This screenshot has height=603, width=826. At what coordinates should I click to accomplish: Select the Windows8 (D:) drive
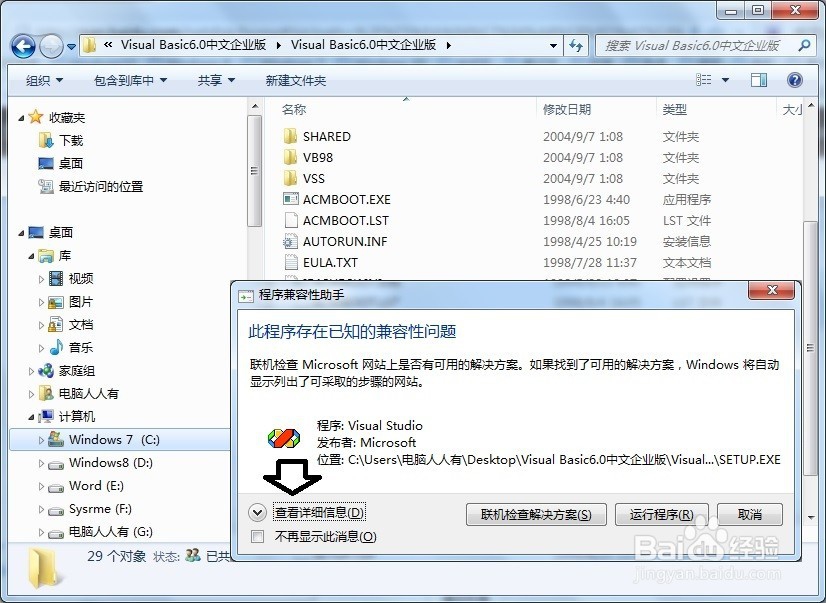pos(111,462)
